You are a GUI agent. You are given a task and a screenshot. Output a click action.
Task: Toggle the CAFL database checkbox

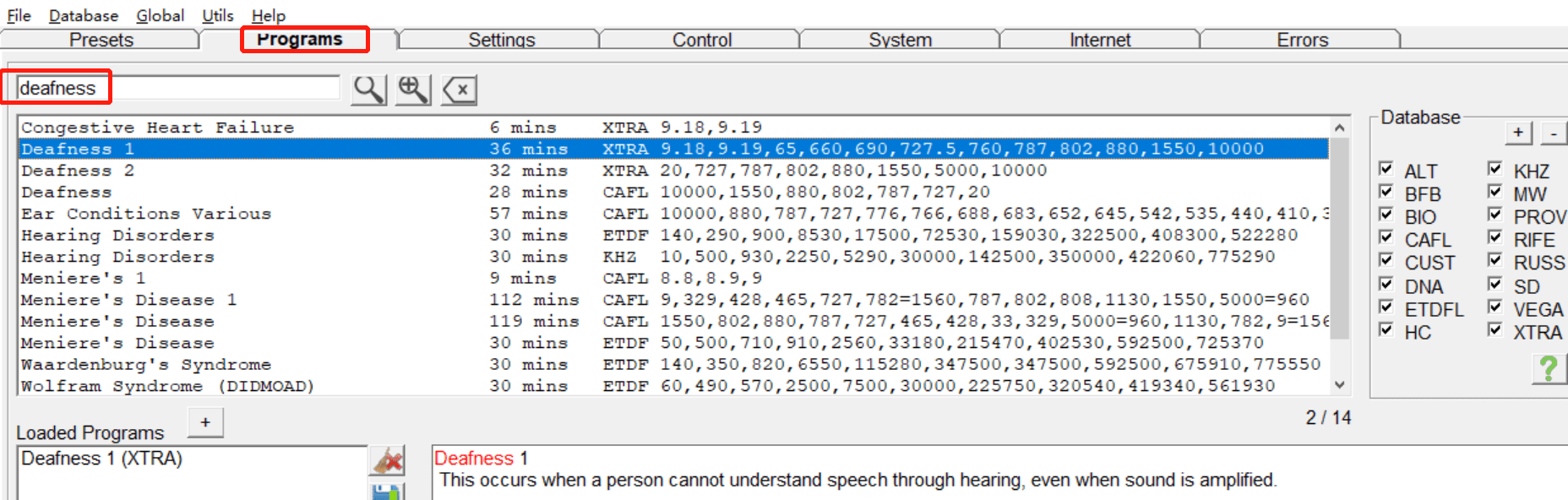1386,237
